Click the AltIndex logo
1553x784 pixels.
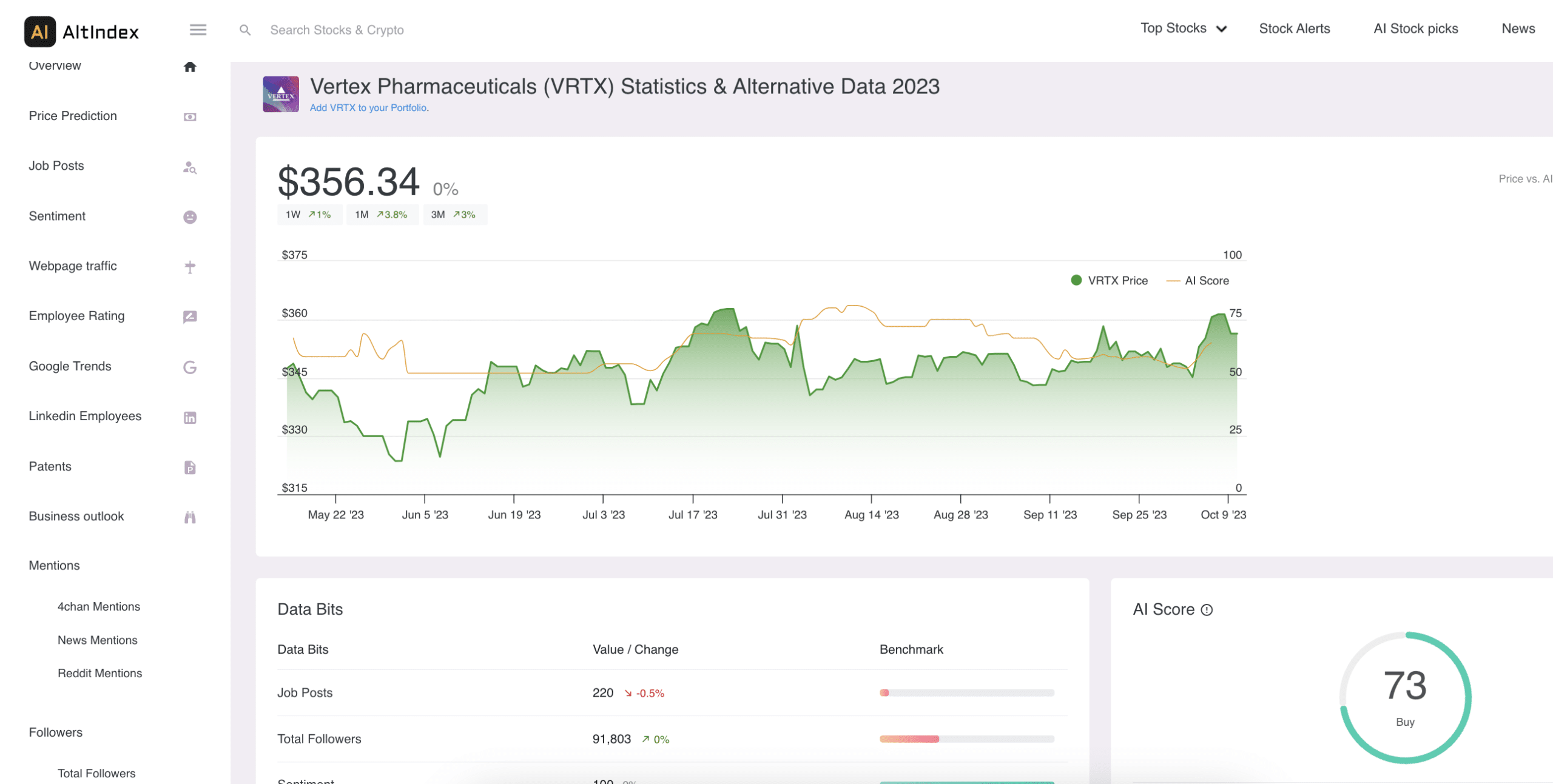coord(81,32)
